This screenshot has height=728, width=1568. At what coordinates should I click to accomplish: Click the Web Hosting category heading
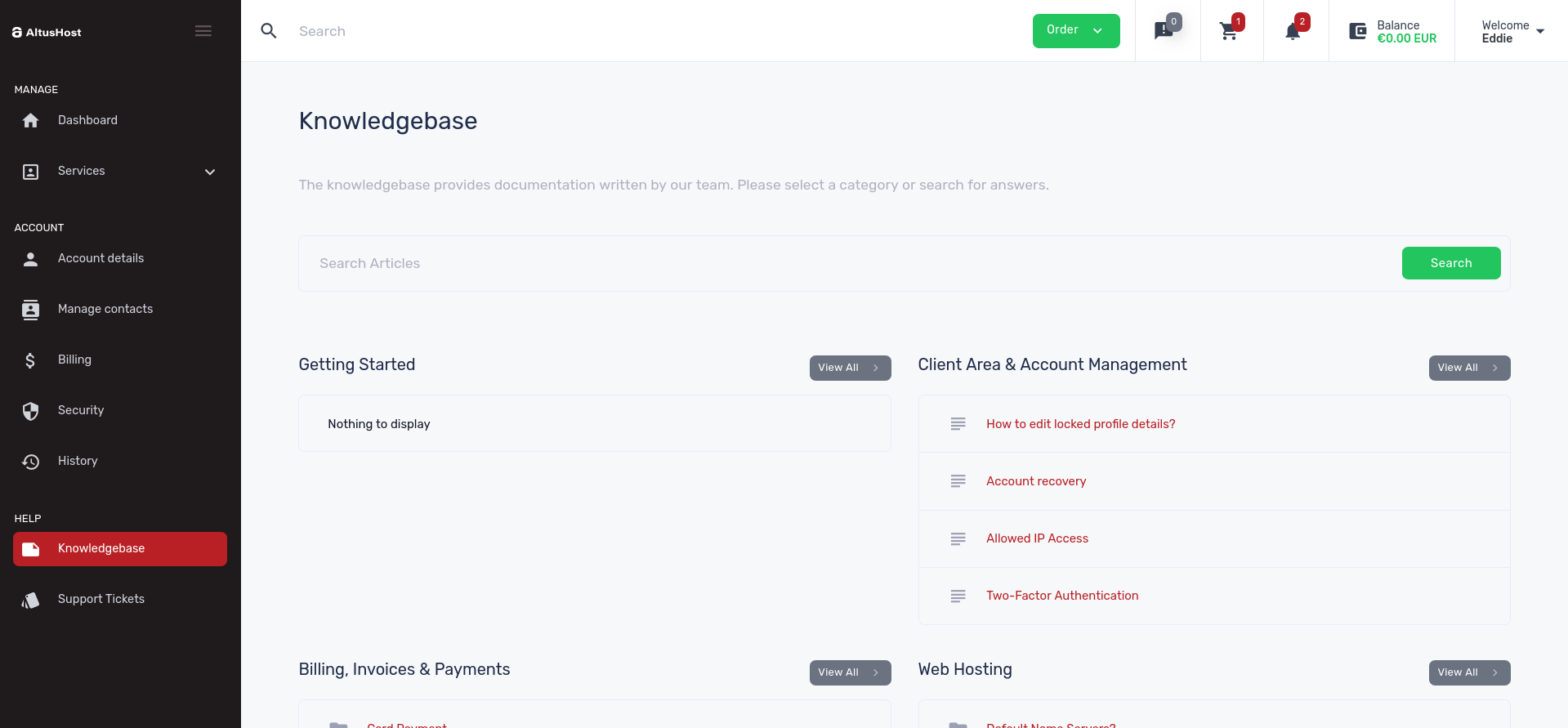point(965,669)
